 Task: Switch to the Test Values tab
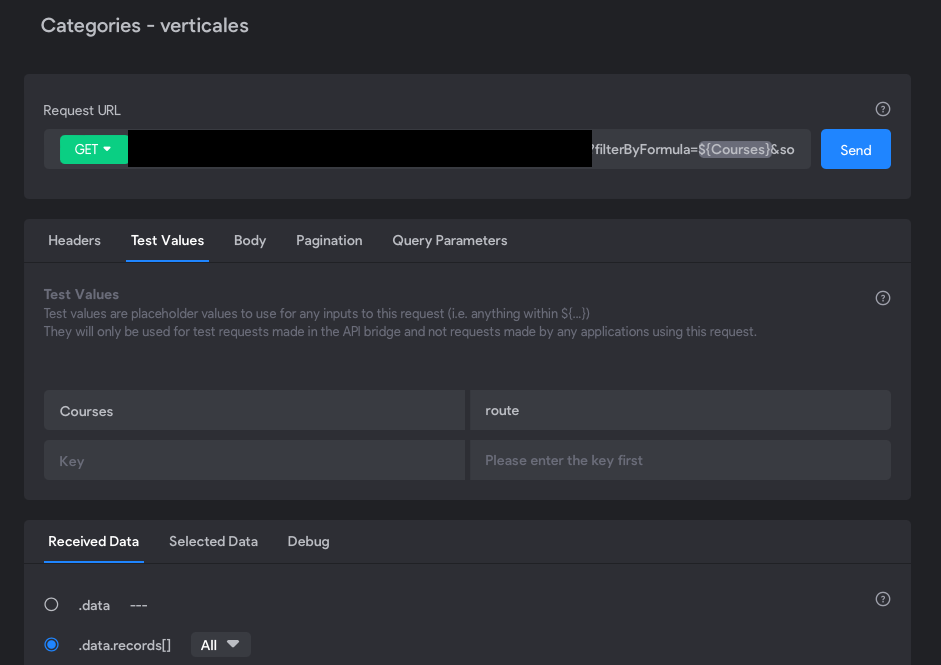tap(167, 241)
